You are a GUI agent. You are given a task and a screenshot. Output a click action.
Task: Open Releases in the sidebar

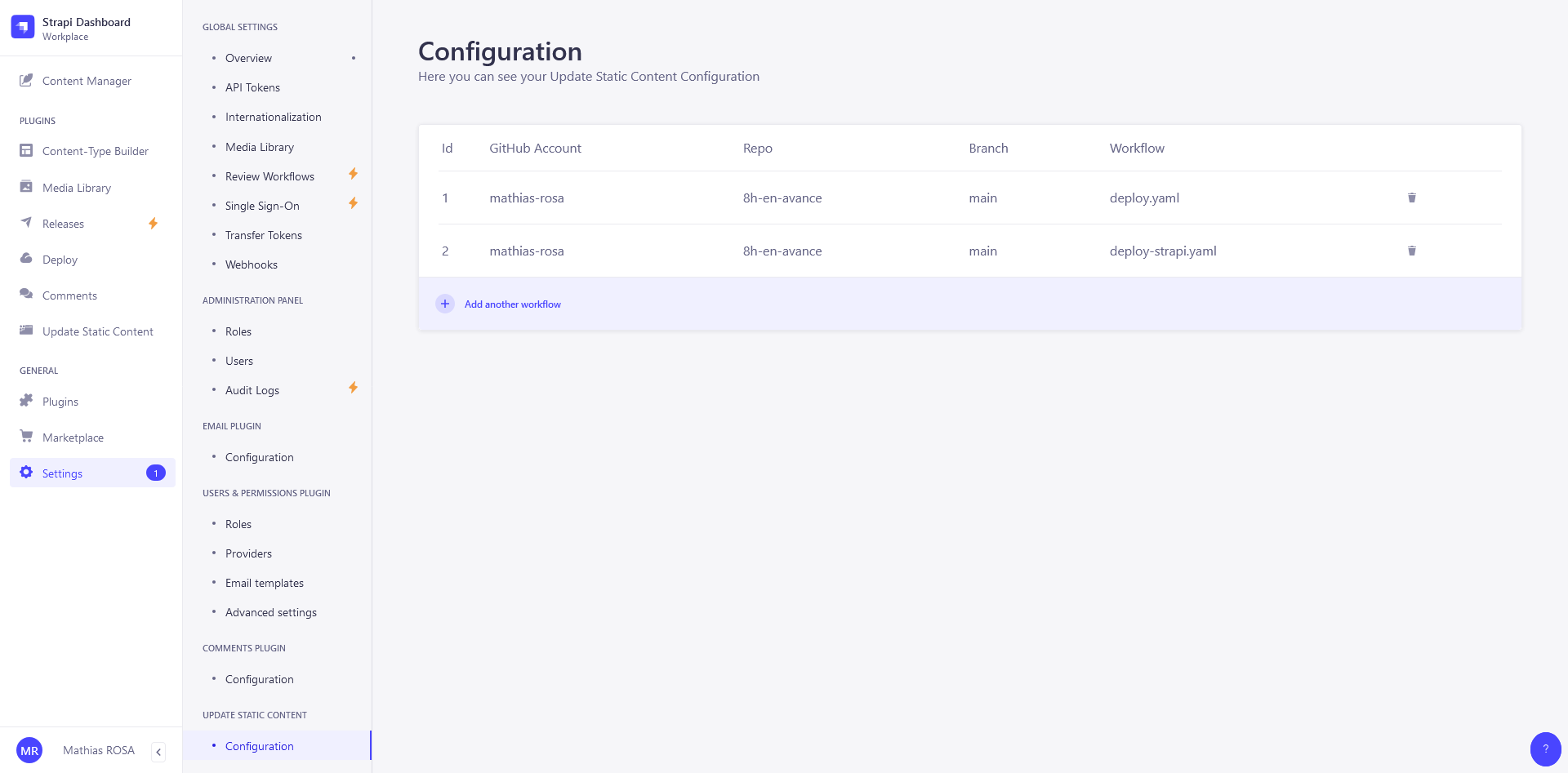[63, 224]
